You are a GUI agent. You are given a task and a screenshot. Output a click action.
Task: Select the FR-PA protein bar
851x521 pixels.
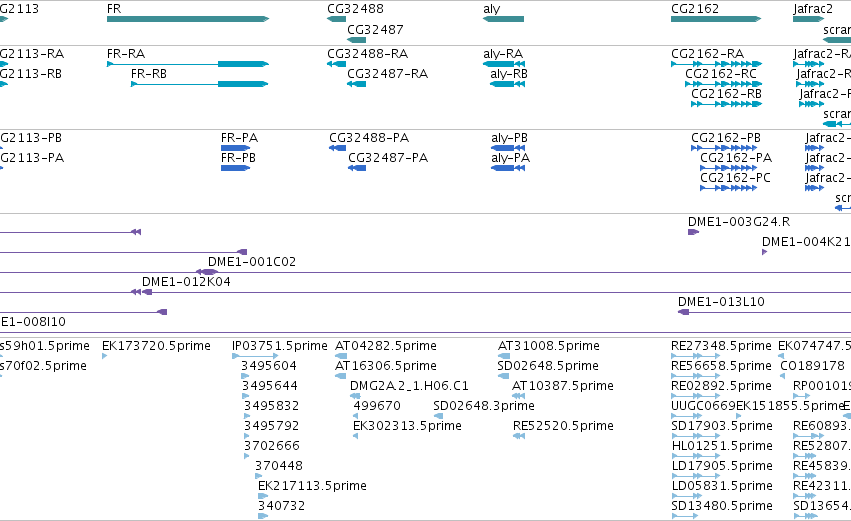click(x=236, y=148)
